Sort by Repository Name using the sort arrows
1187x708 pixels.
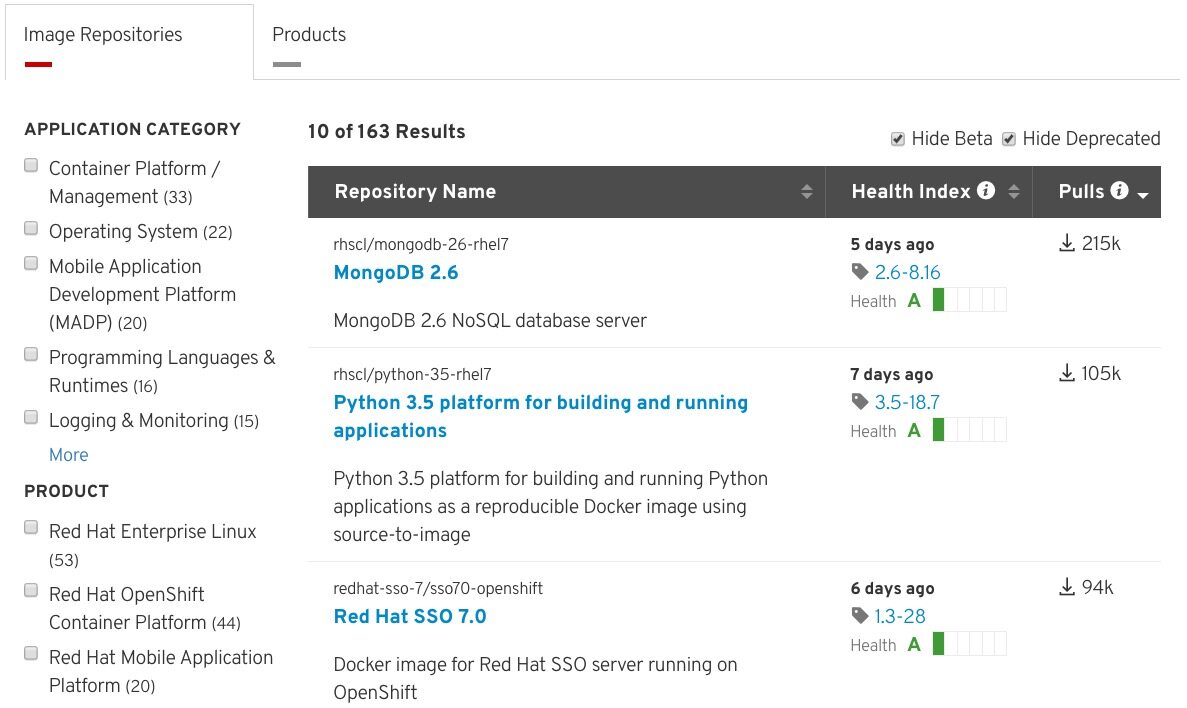807,192
